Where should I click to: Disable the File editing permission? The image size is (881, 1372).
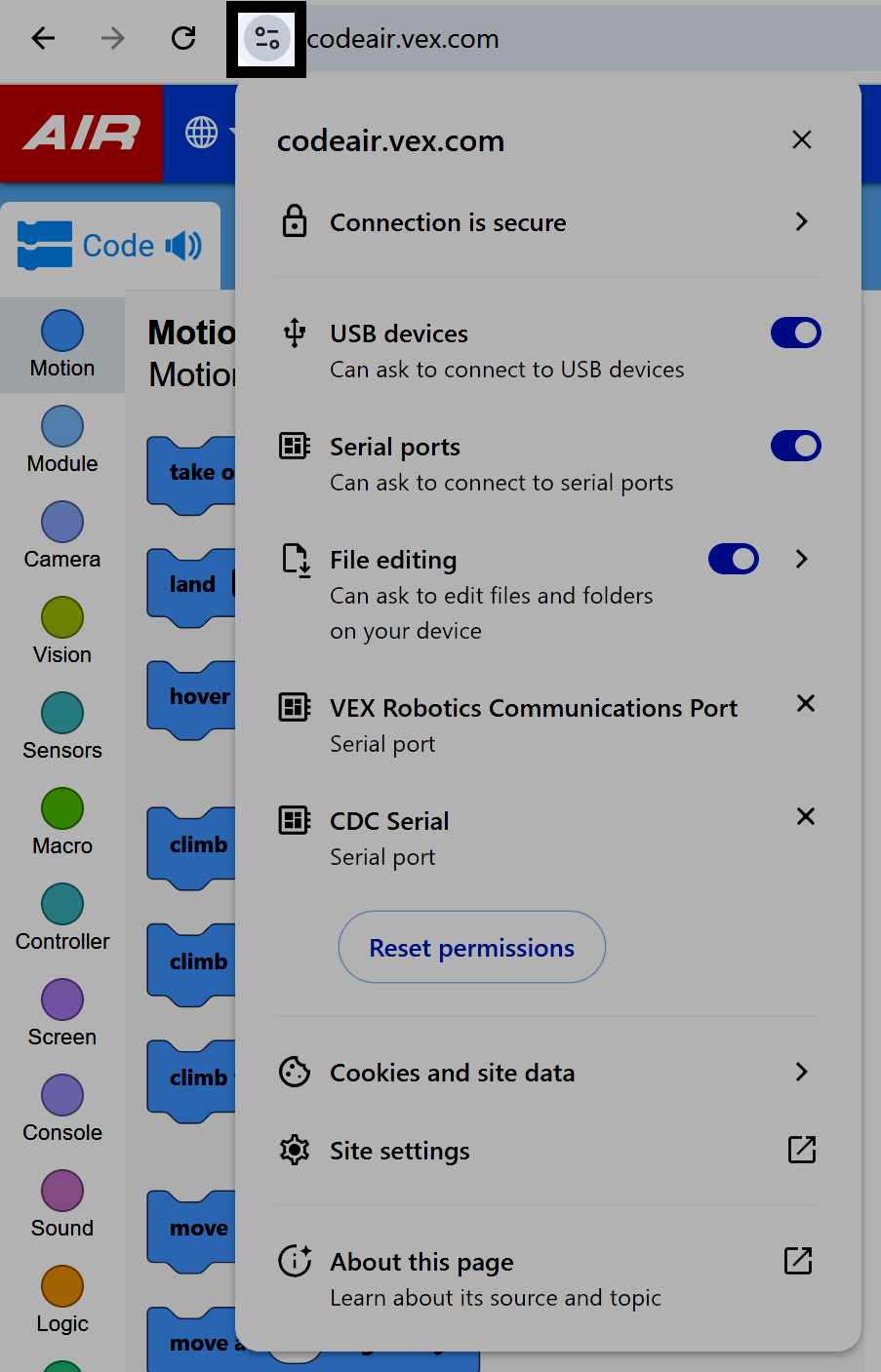(x=733, y=559)
